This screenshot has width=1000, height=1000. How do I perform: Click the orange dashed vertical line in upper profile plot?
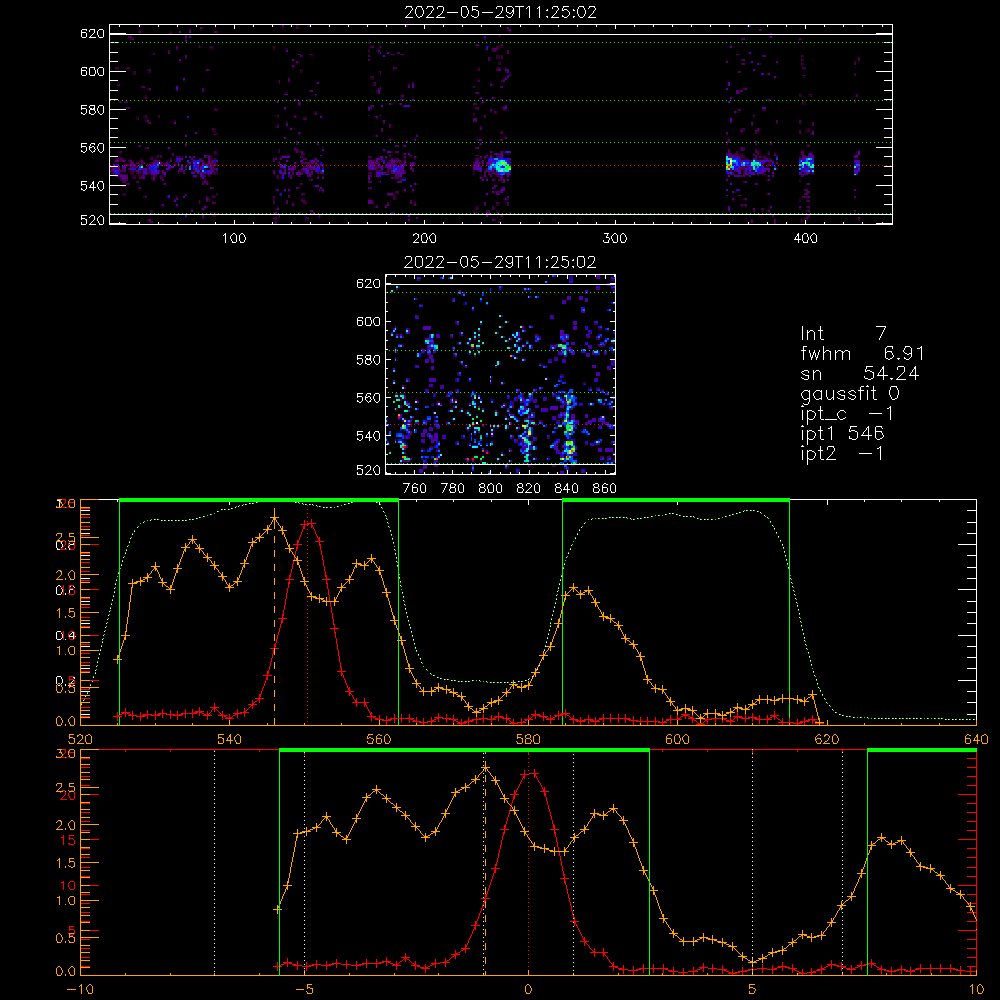pyautogui.click(x=274, y=619)
